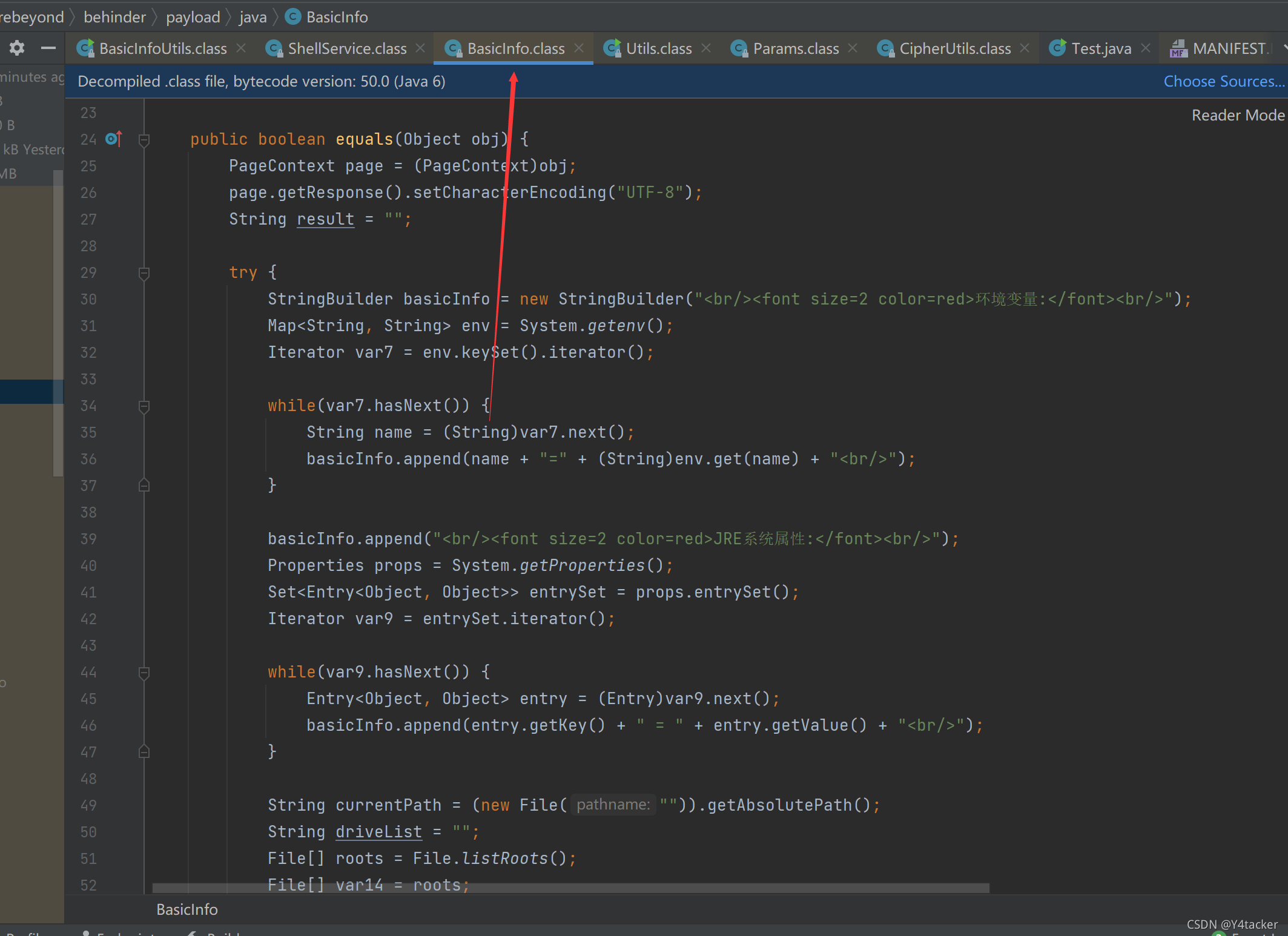The width and height of the screenshot is (1288, 936).
Task: Switch to the Params.class tab
Action: (795, 48)
